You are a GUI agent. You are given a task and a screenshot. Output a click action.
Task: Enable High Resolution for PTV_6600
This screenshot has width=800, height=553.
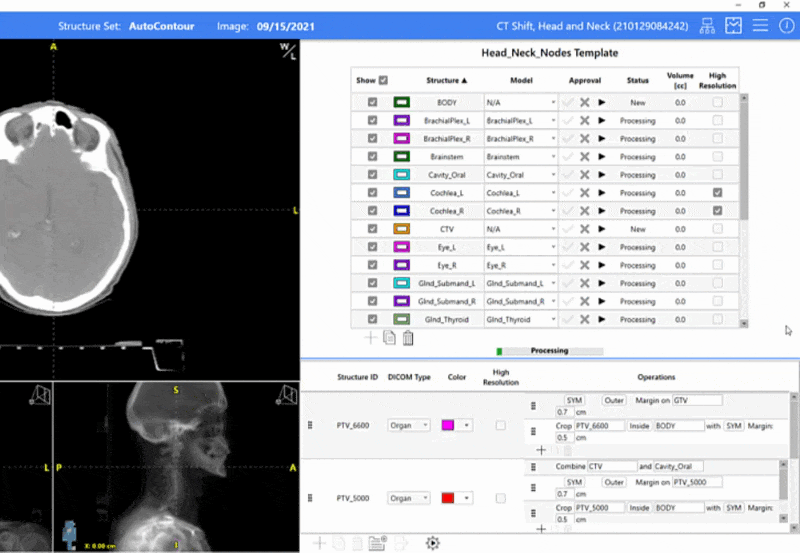tap(501, 426)
